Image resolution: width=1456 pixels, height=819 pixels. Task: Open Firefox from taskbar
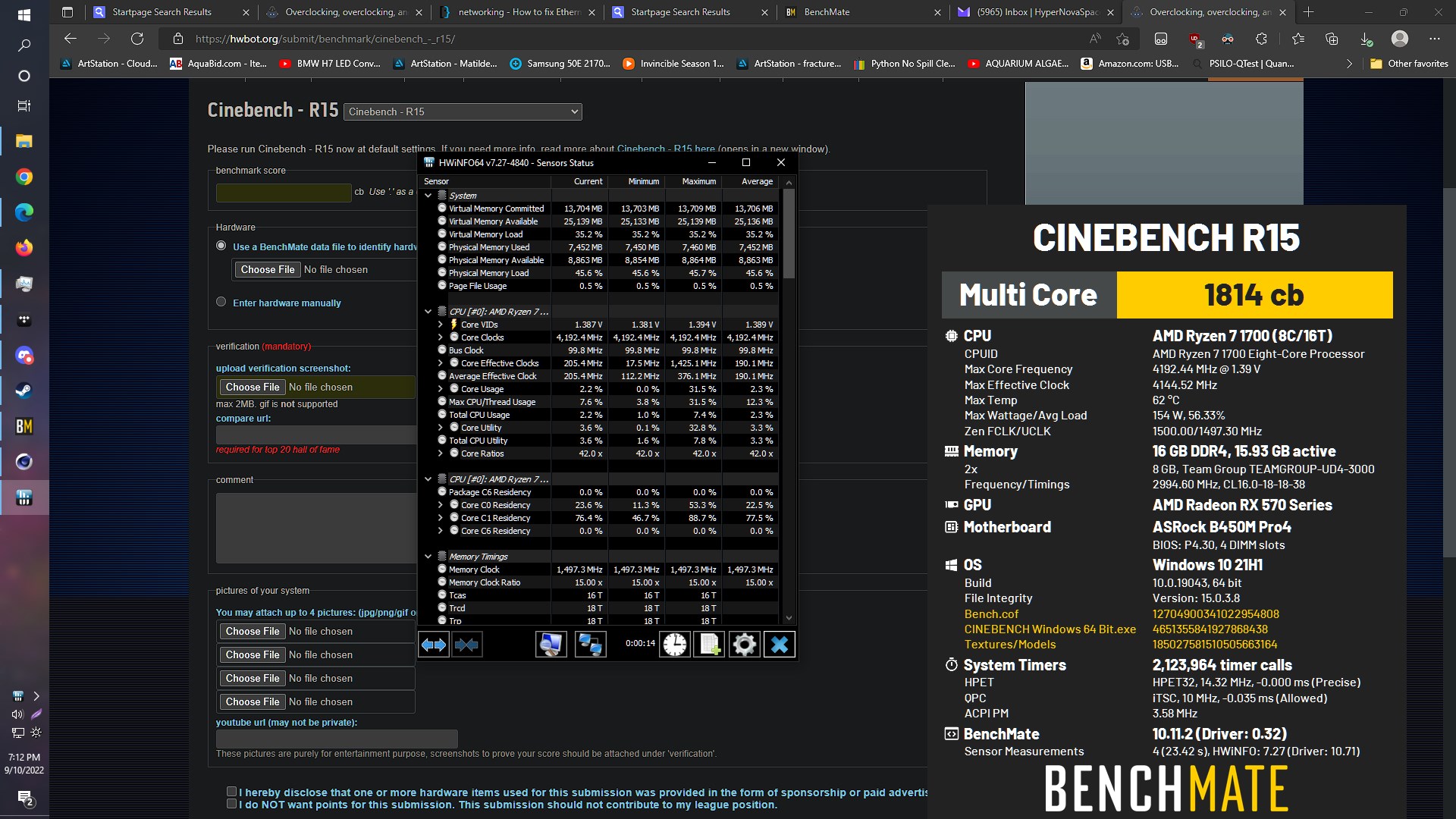tap(24, 248)
